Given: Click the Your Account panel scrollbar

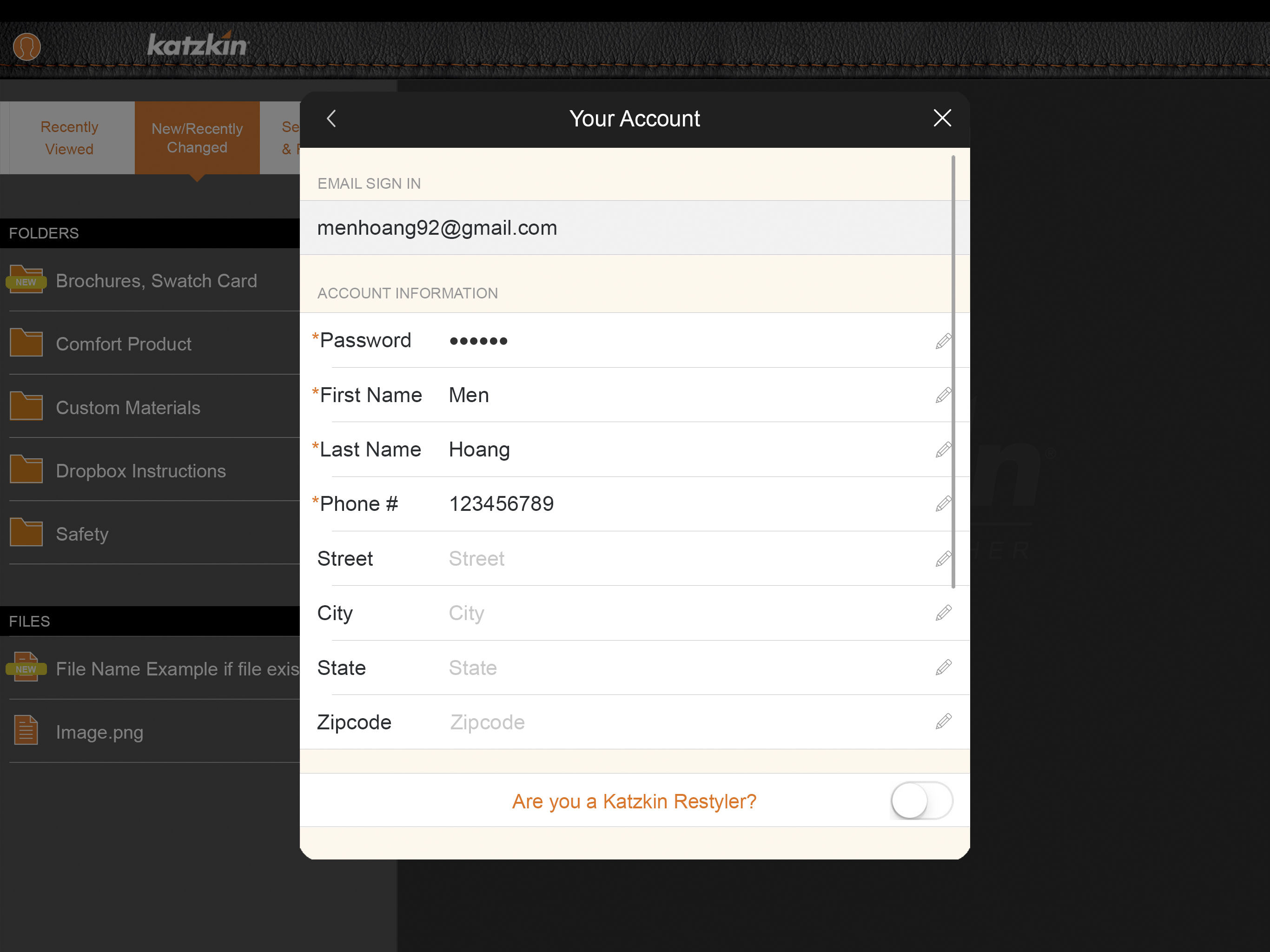Looking at the screenshot, I should 953,371.
